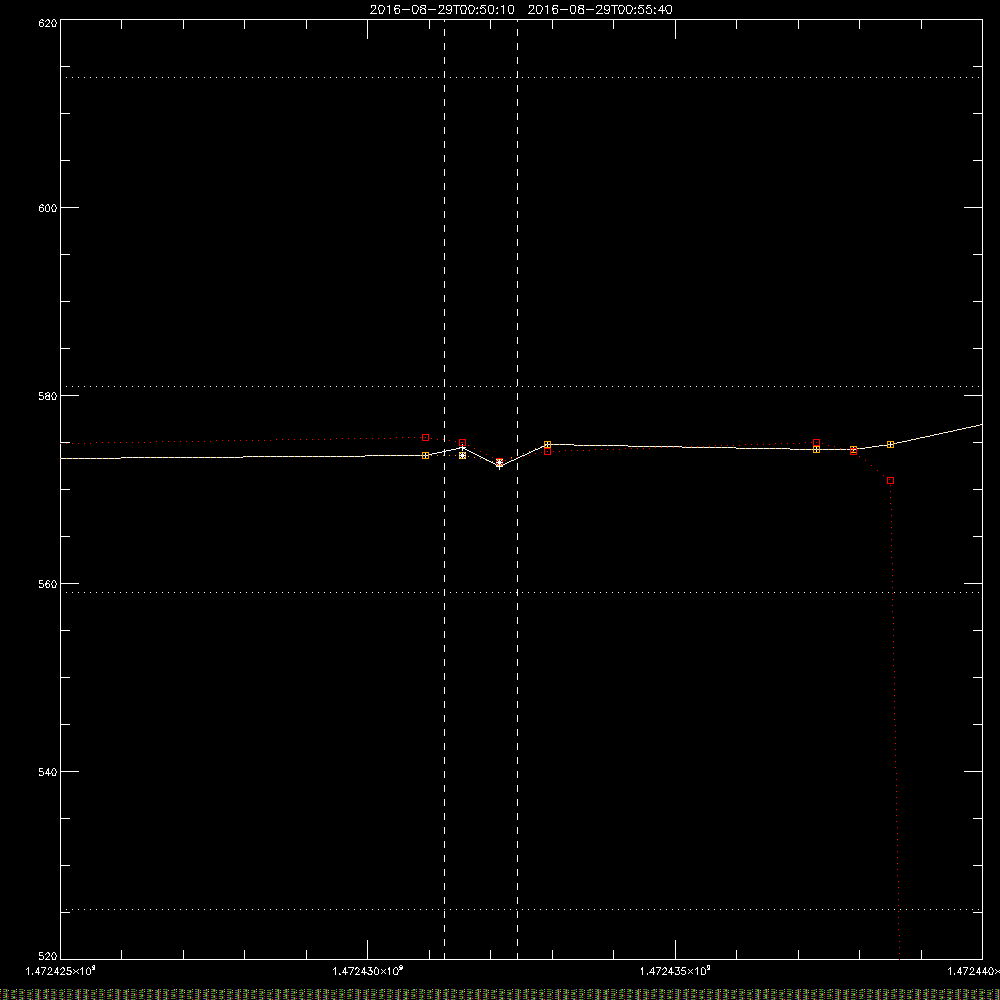Pick the left vertical dashed time marker line
Viewport: 1000px width, 1000px height.
pos(445,489)
